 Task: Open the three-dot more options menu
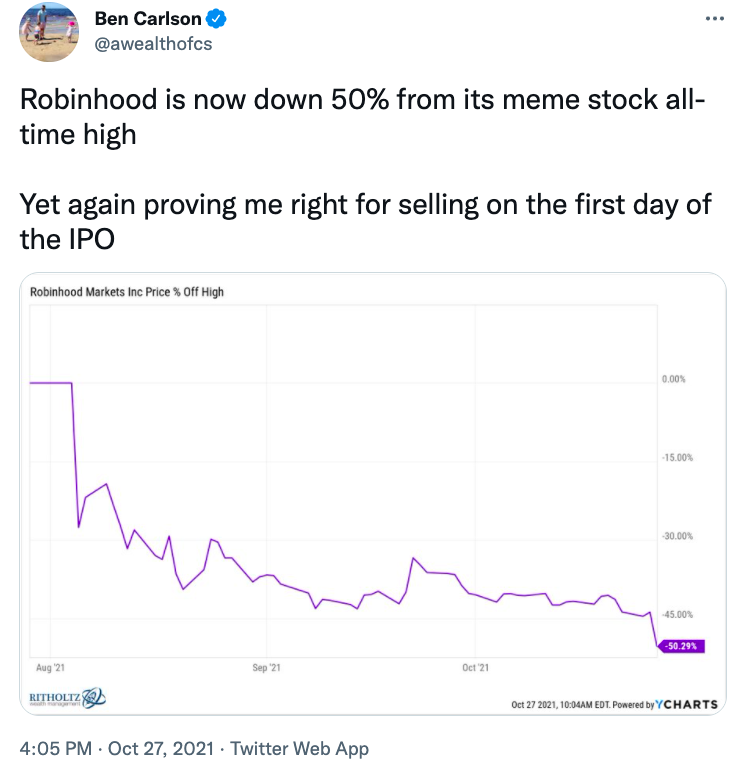711,19
